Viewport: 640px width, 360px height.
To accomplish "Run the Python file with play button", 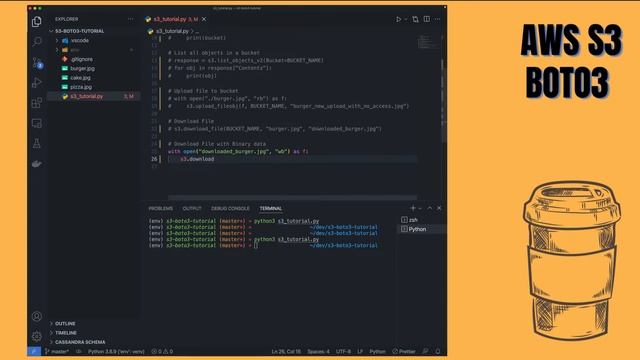I will (x=398, y=19).
